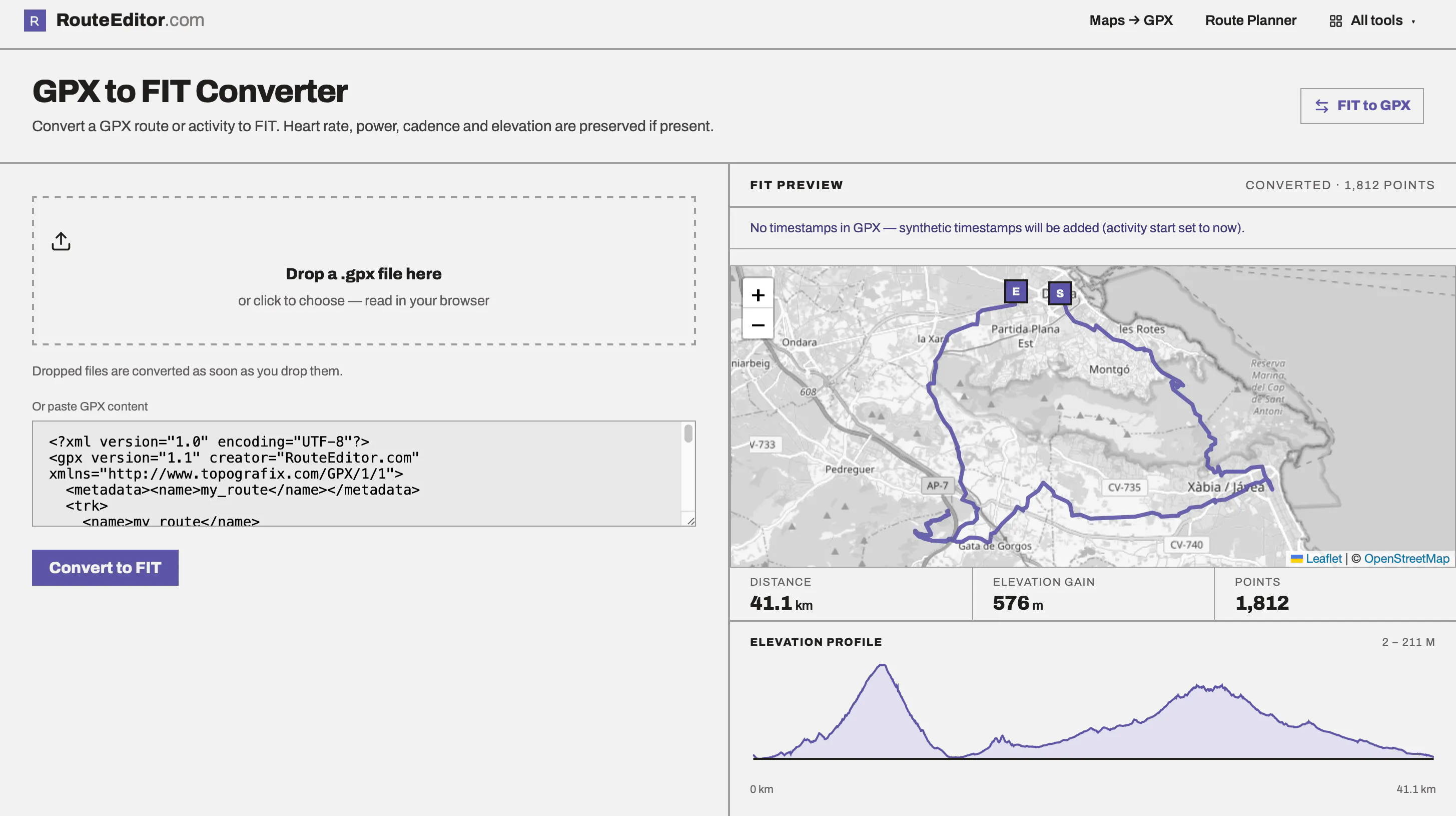Click the DISTANCE stat label
Screen dimensions: 1456x816
780,582
